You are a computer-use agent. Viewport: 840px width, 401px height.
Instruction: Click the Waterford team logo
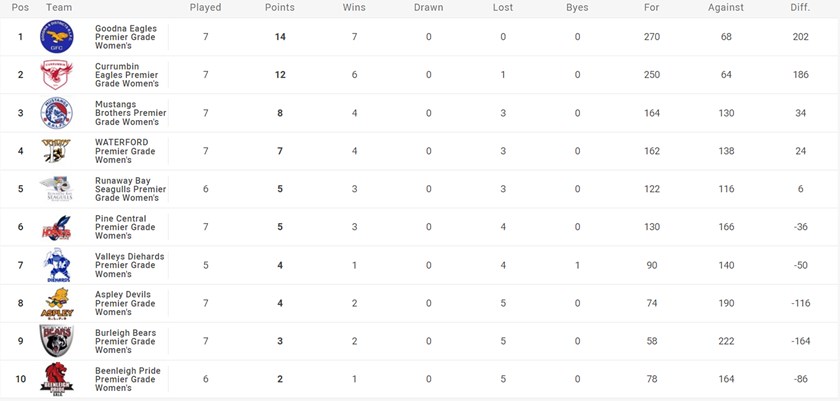point(56,151)
